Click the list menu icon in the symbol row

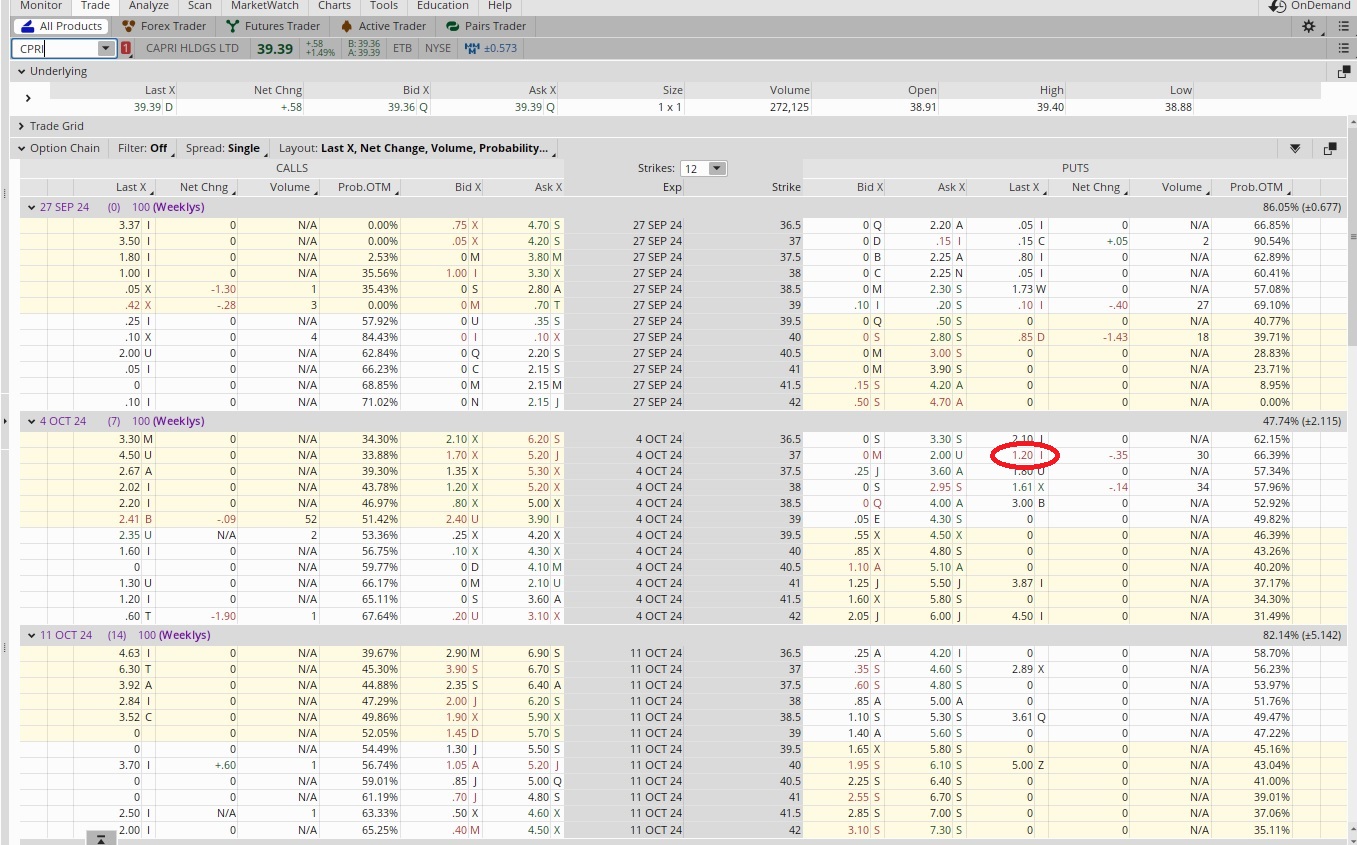pyautogui.click(x=1343, y=48)
